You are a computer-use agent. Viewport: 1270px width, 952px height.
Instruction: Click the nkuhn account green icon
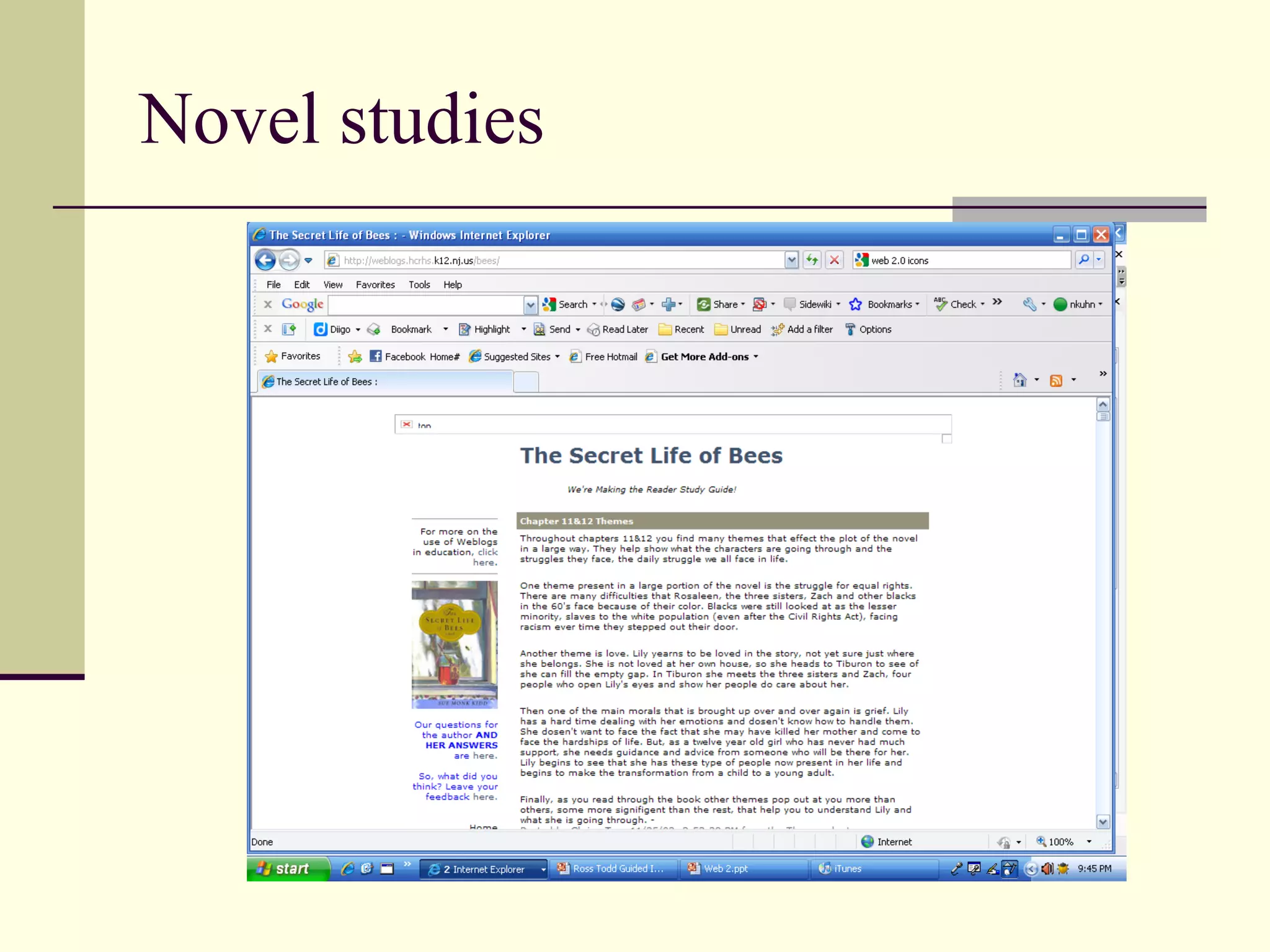click(x=1060, y=304)
